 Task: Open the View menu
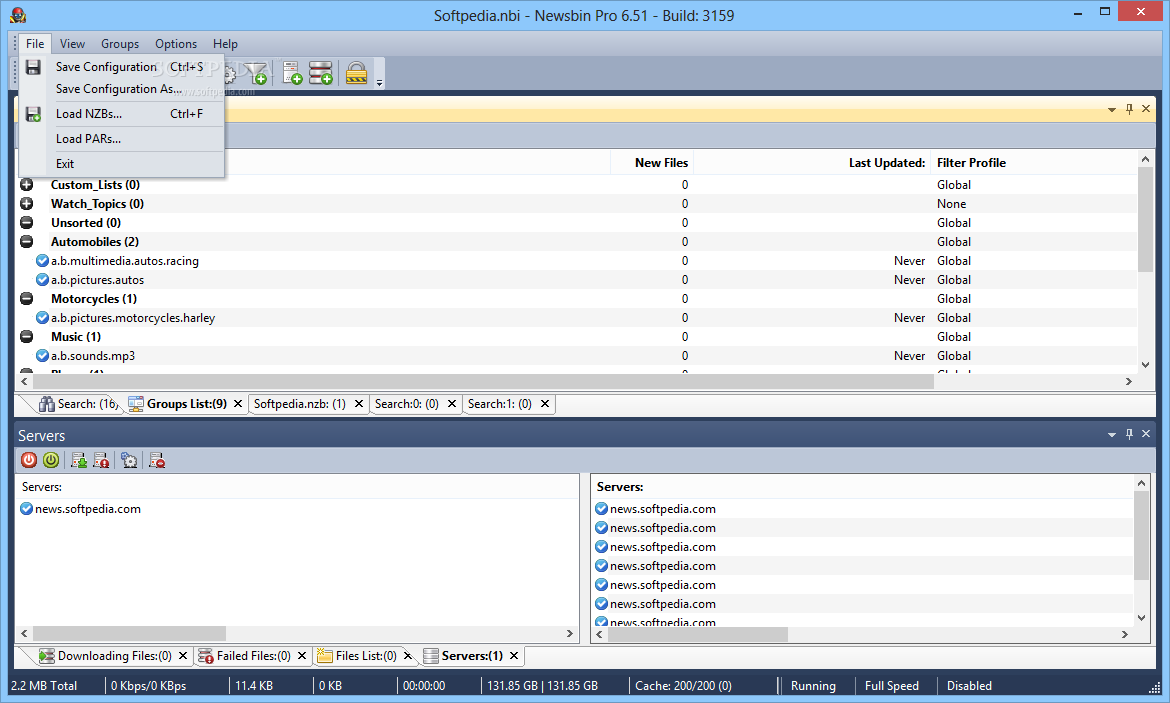[72, 44]
